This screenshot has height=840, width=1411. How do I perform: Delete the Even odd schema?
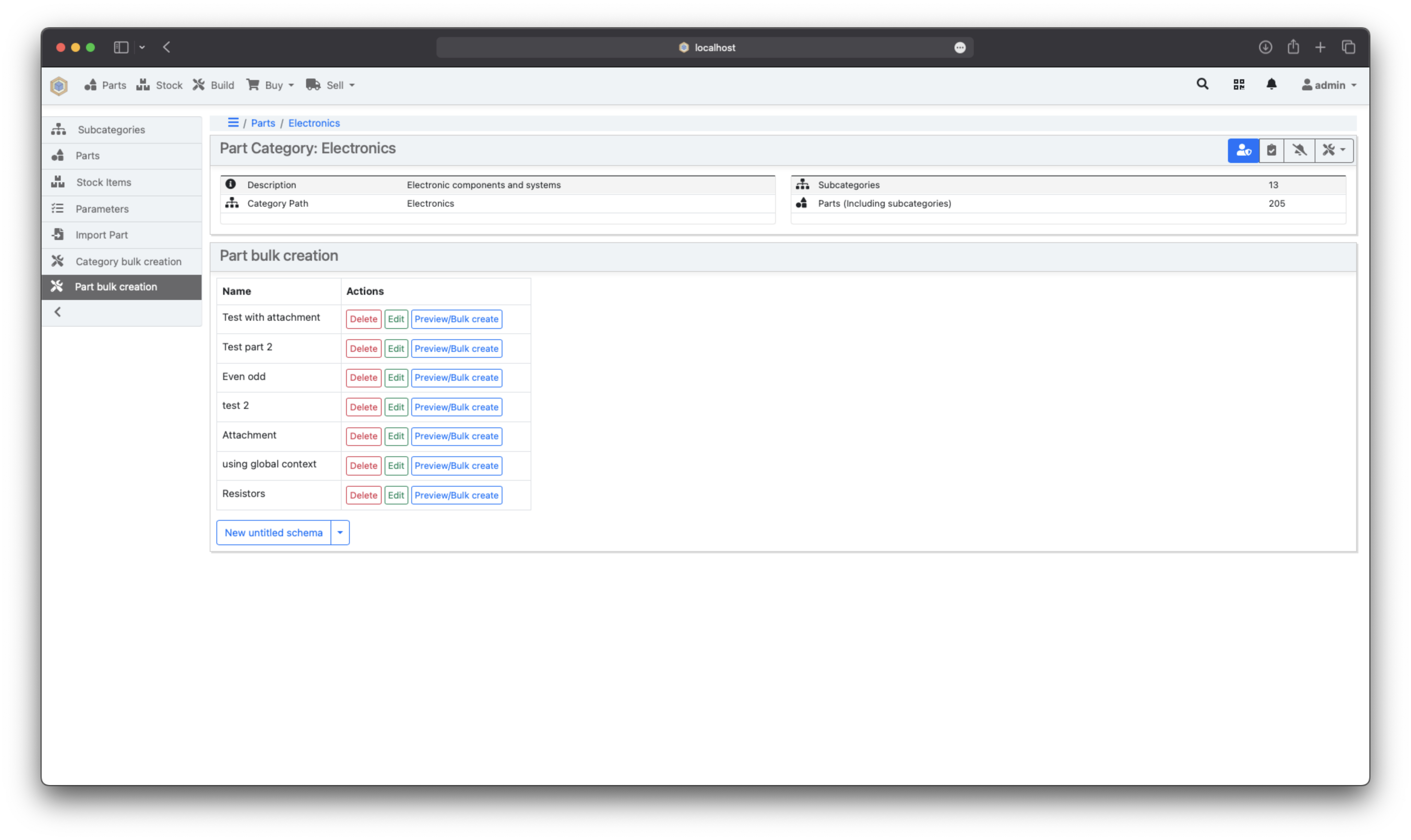click(363, 377)
